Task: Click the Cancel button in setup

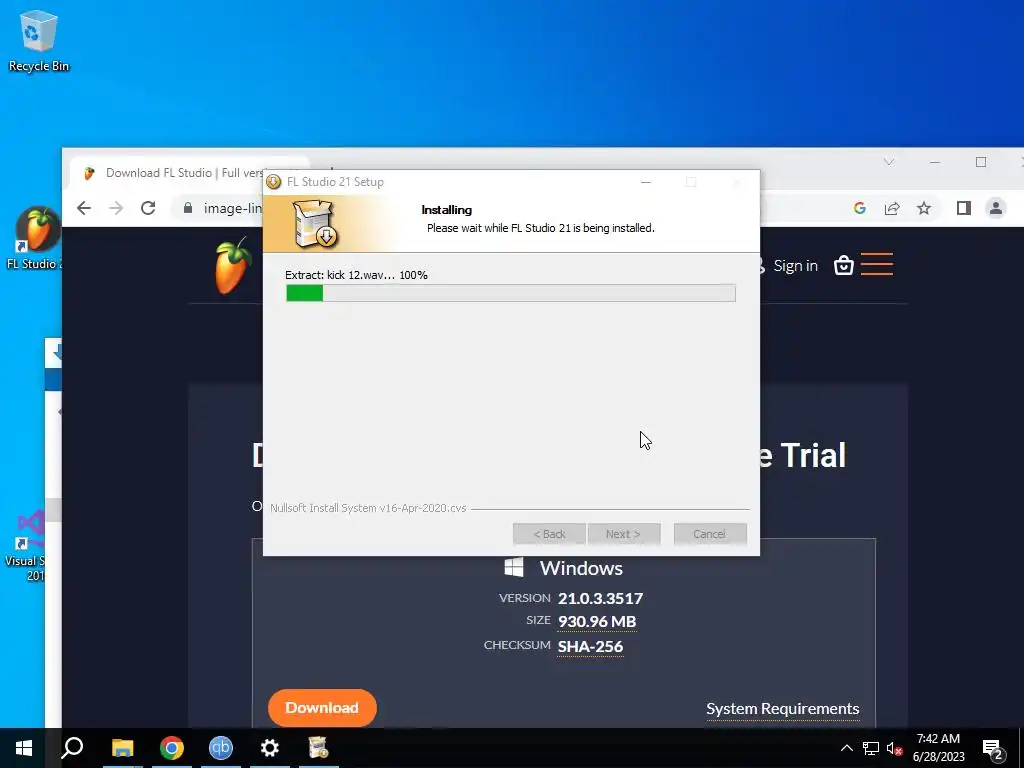Action: click(x=710, y=534)
